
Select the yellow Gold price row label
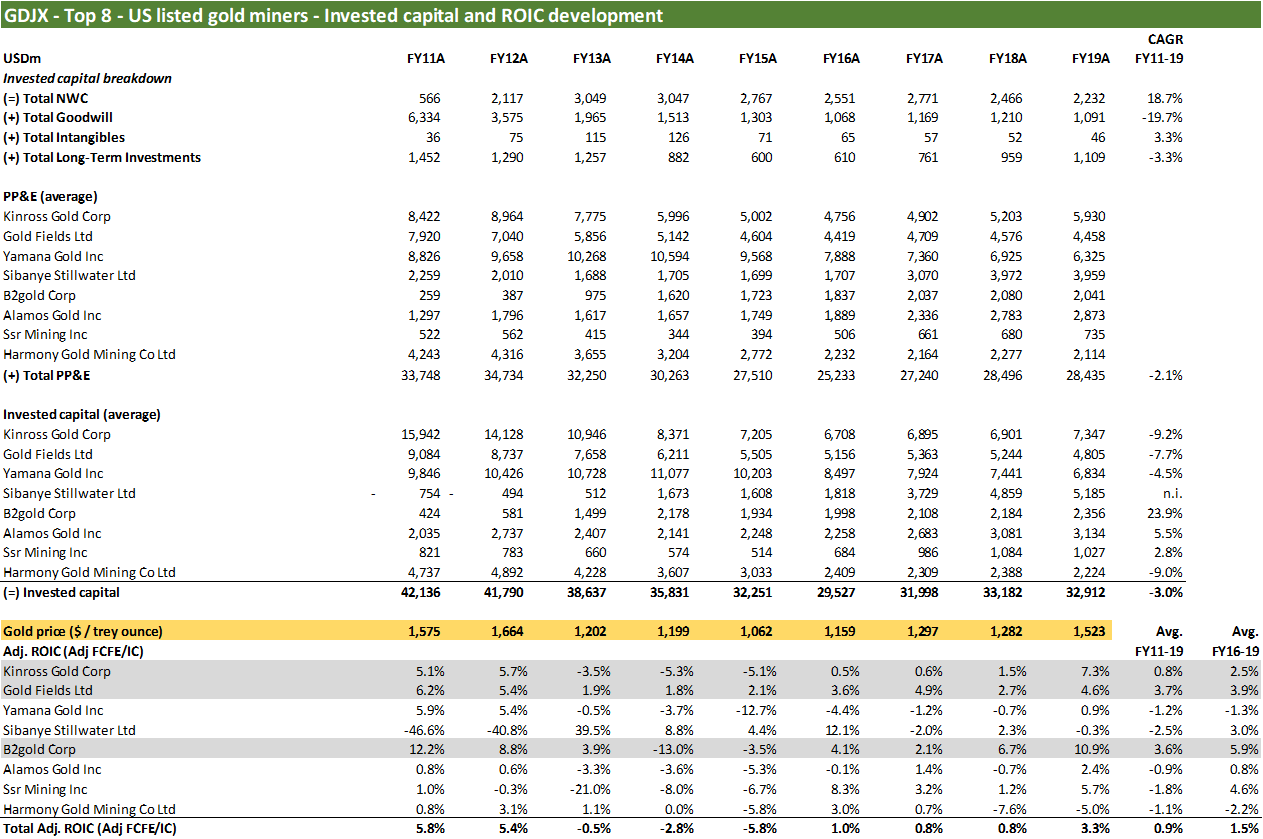coord(83,632)
